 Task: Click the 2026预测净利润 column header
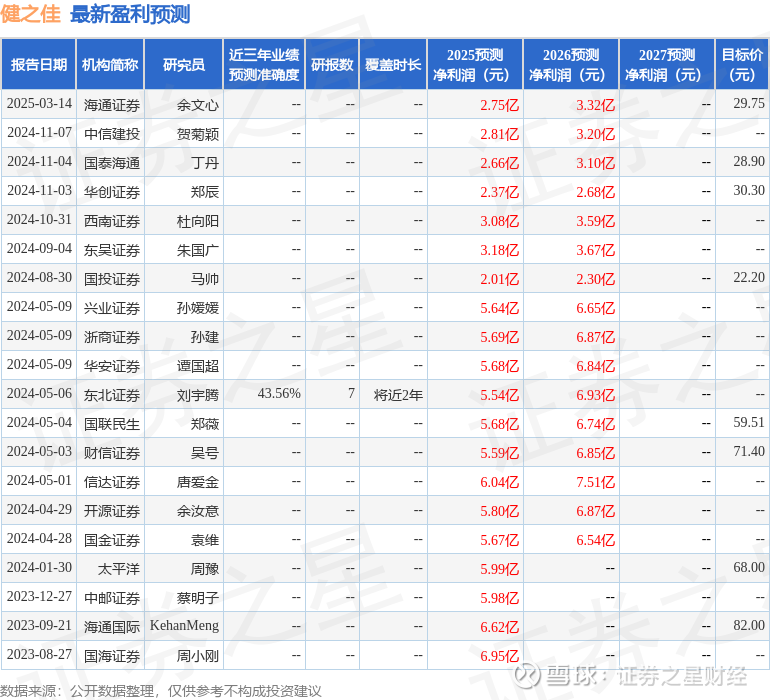tap(571, 64)
